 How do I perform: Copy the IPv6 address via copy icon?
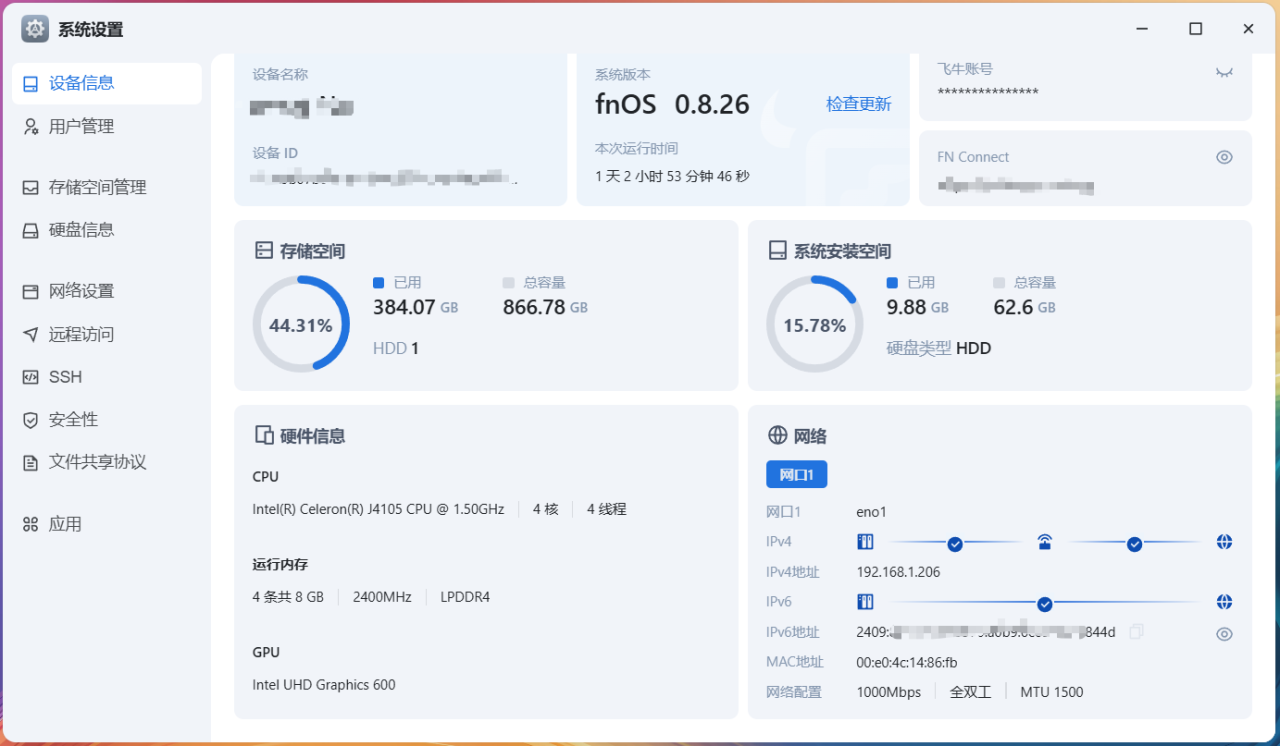click(x=1136, y=631)
